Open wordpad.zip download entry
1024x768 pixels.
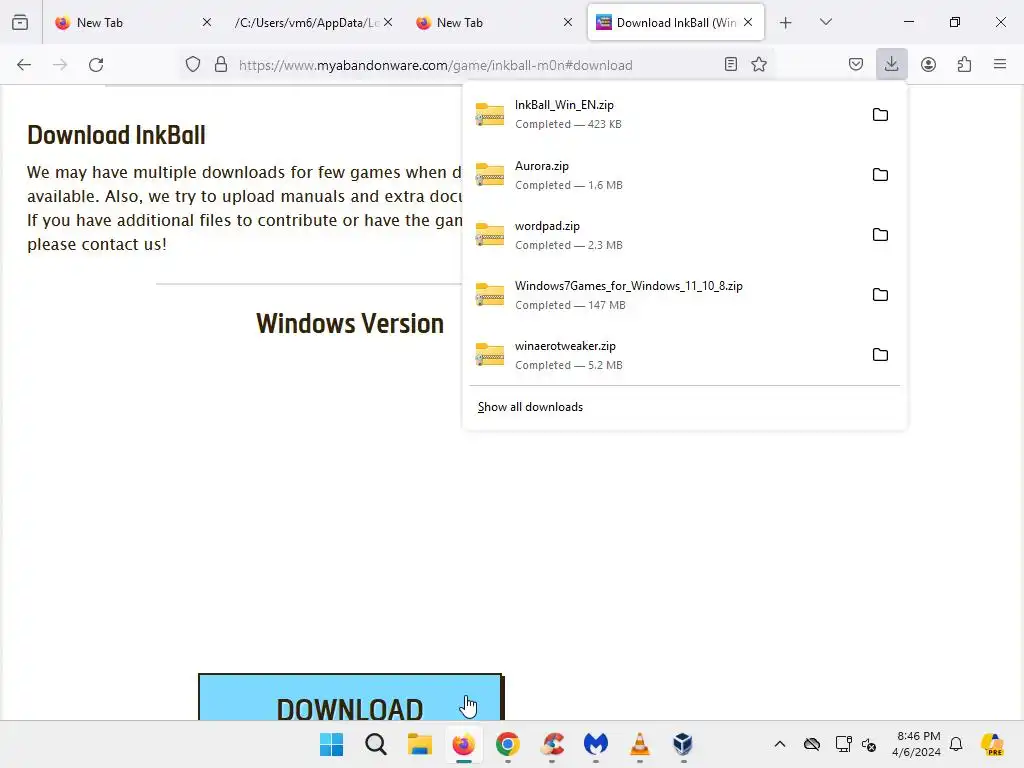(666, 235)
